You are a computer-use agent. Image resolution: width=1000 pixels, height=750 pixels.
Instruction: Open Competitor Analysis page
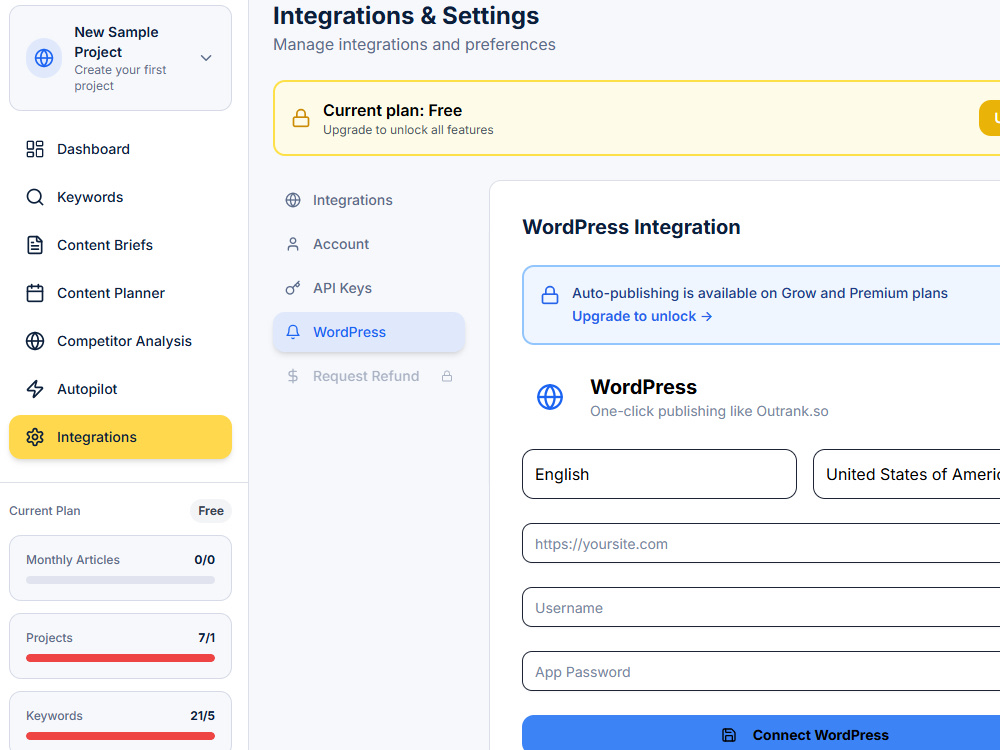click(121, 341)
